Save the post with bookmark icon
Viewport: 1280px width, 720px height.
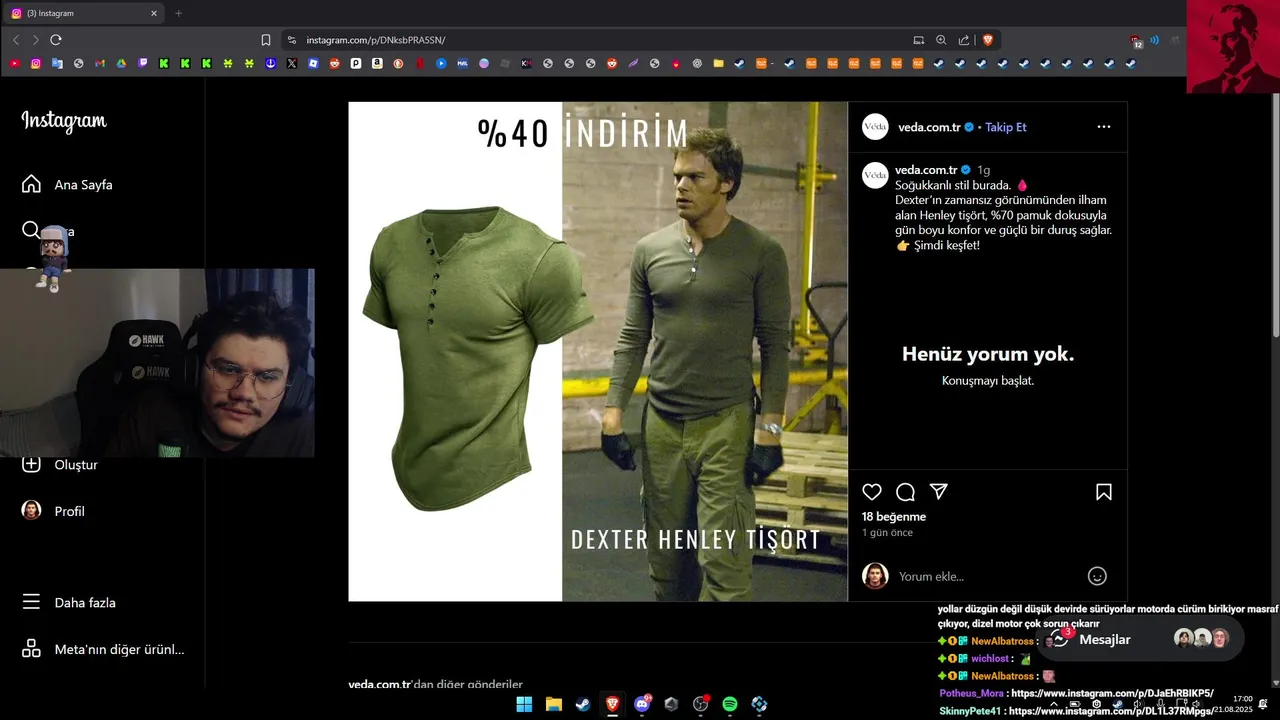coord(1104,492)
